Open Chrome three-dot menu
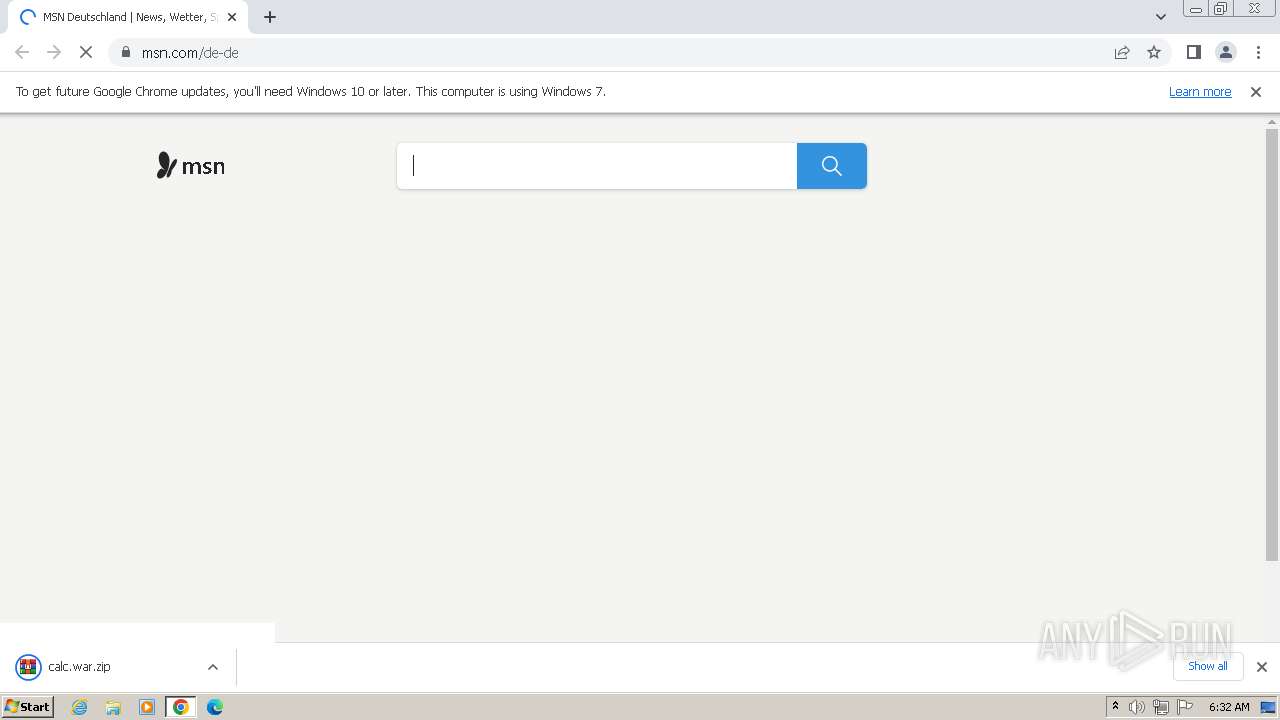Screen dimensions: 1280x720 click(1258, 52)
